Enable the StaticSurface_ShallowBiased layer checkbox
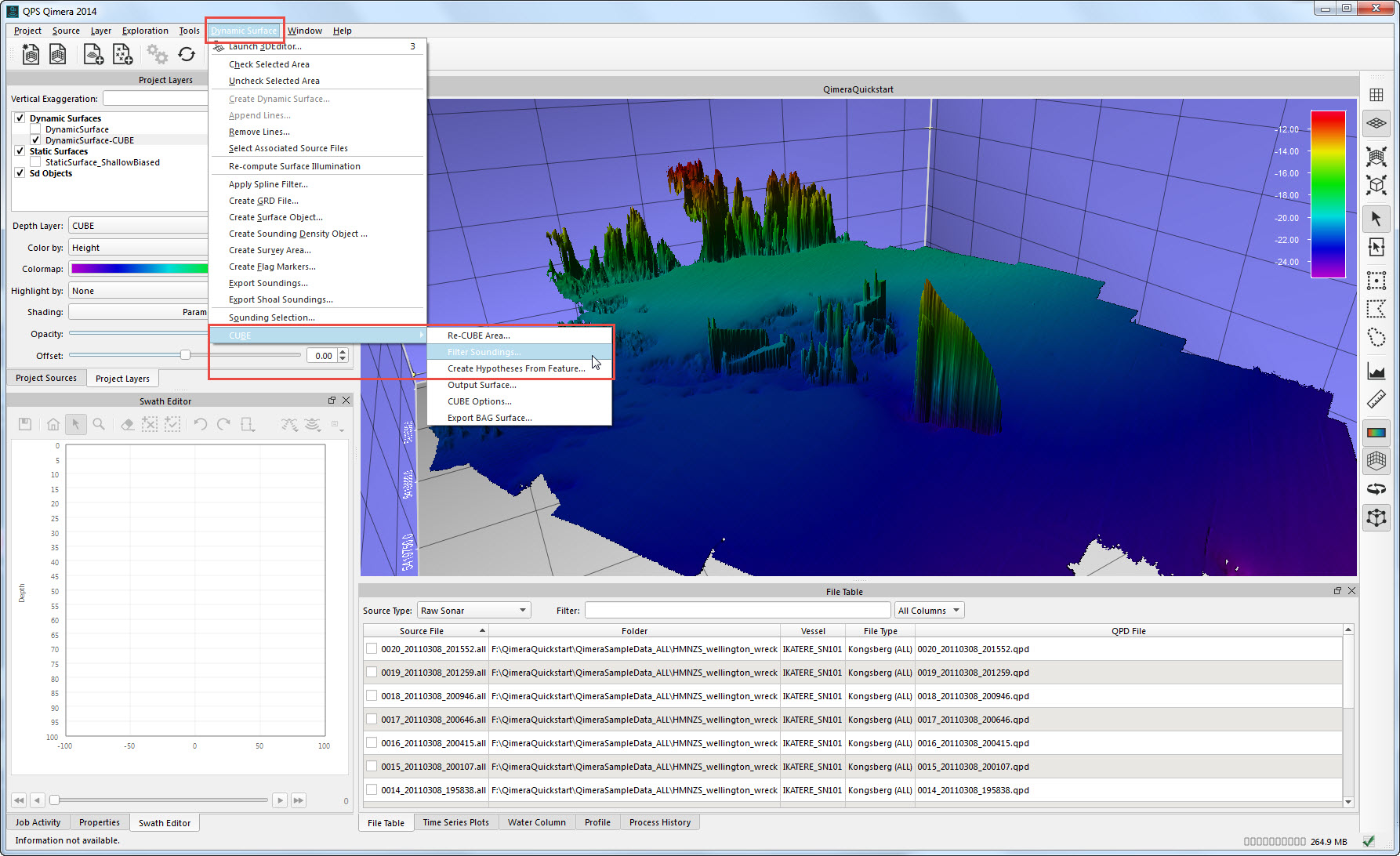The height and width of the screenshot is (856, 1400). [x=35, y=162]
